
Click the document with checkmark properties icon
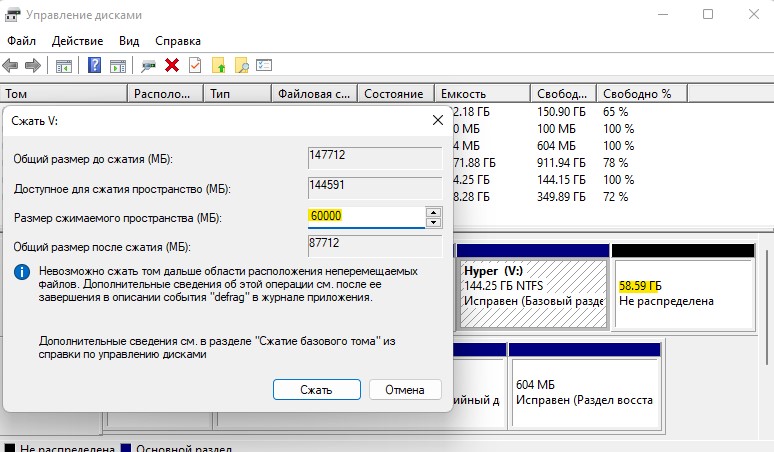click(195, 65)
